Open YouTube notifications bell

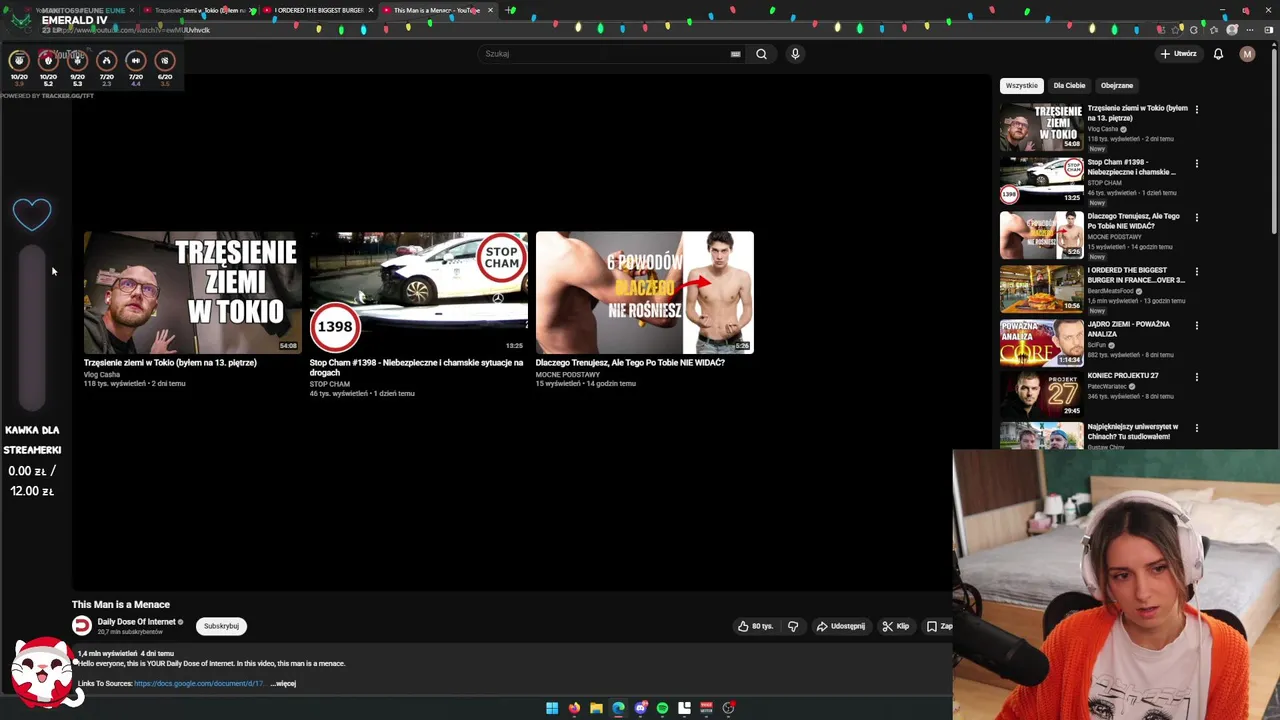point(1218,54)
